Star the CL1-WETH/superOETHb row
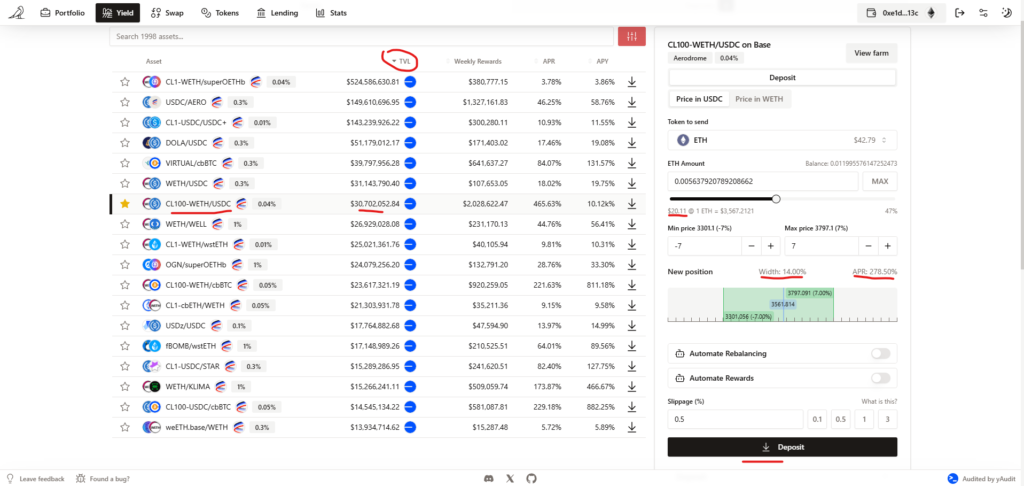Image resolution: width=1024 pixels, height=486 pixels. tap(125, 82)
